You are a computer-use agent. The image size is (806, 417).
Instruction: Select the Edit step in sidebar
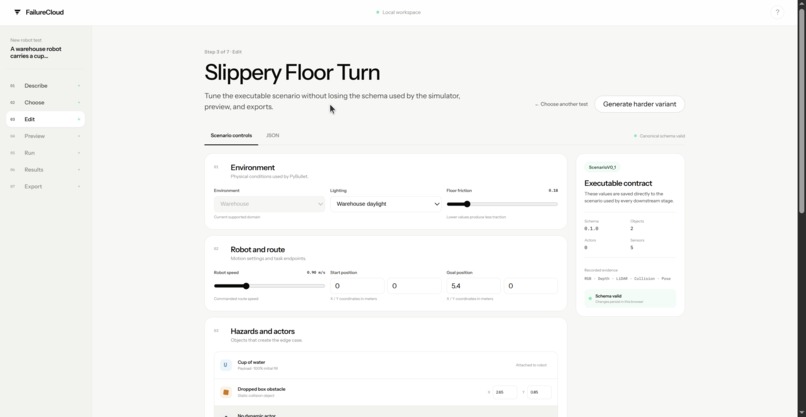tap(45, 119)
